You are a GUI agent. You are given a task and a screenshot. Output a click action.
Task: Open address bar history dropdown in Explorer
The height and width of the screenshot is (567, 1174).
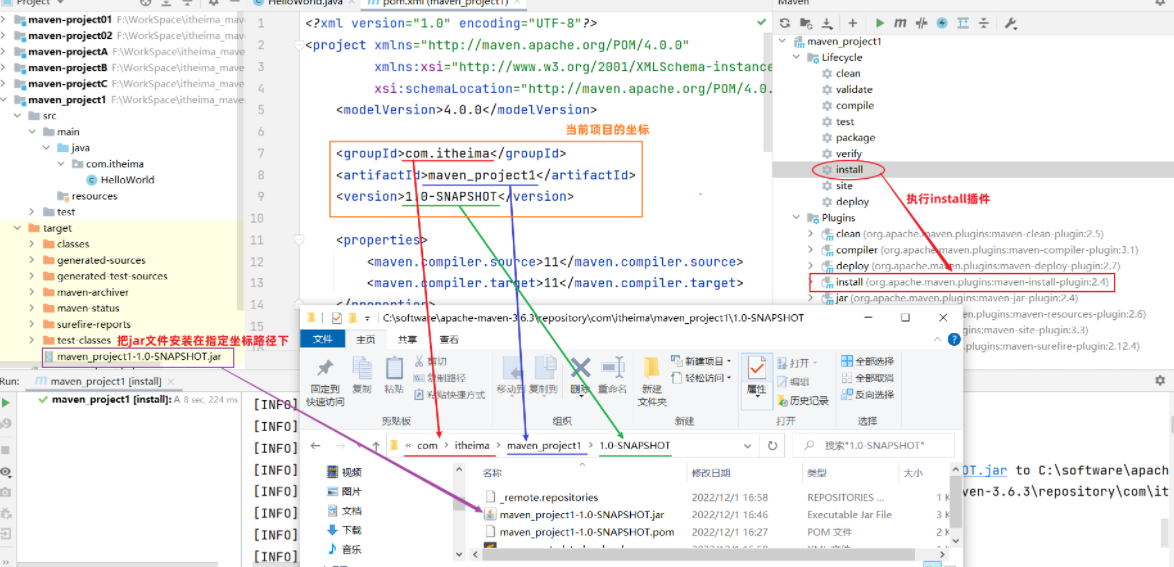pos(747,446)
